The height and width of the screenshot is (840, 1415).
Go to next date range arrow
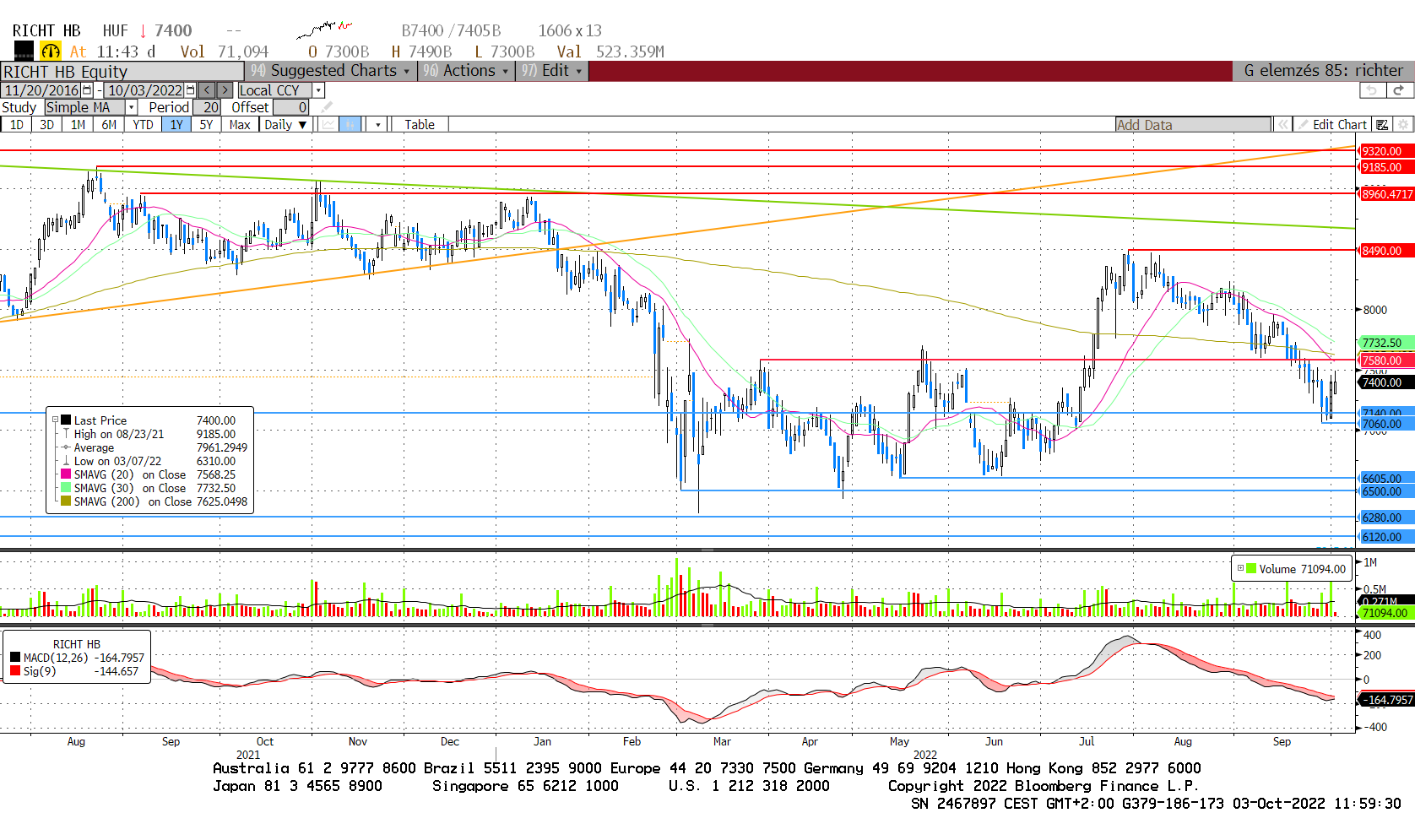coord(225,90)
